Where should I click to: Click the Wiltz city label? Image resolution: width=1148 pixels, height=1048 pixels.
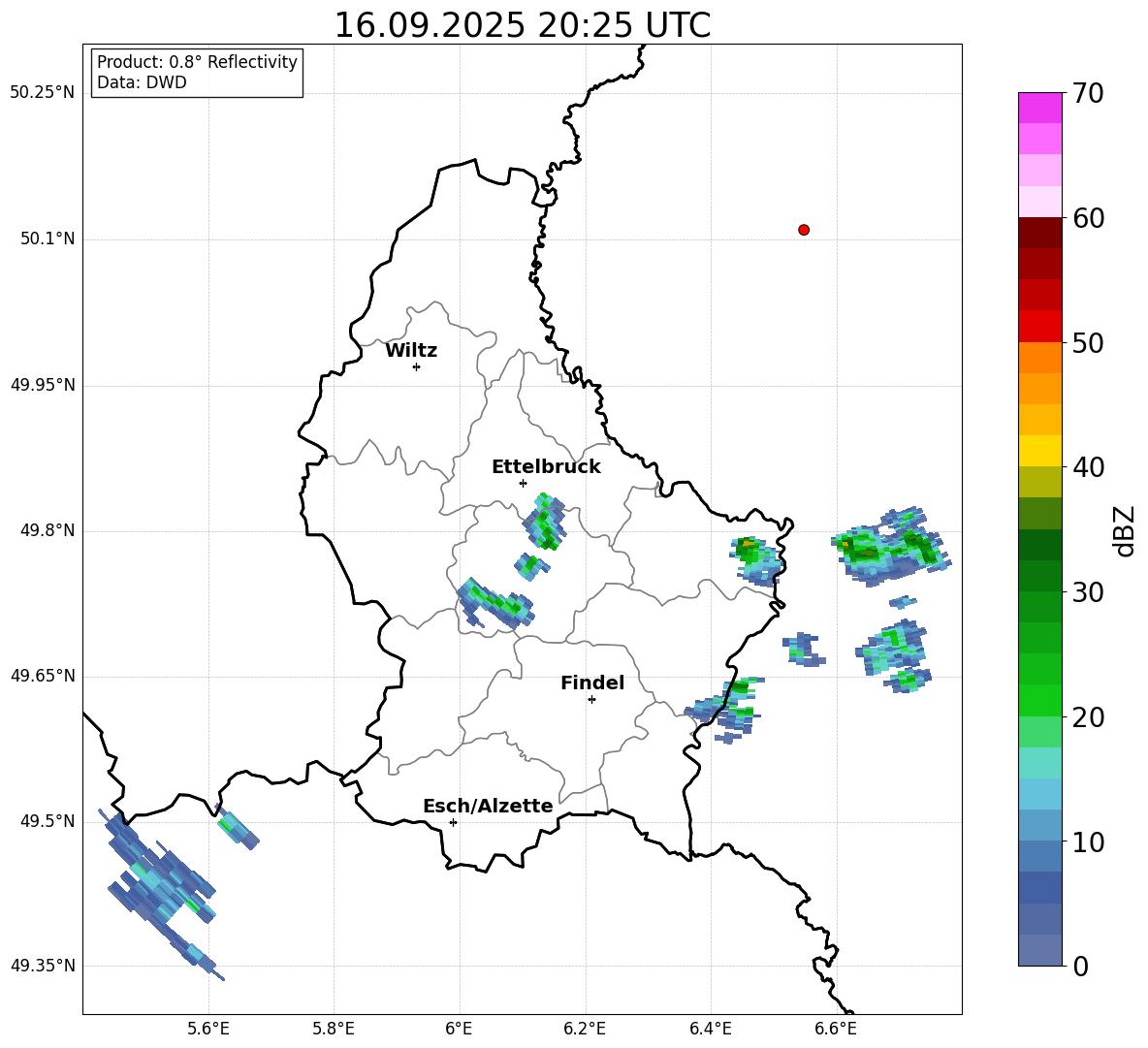[x=411, y=351]
